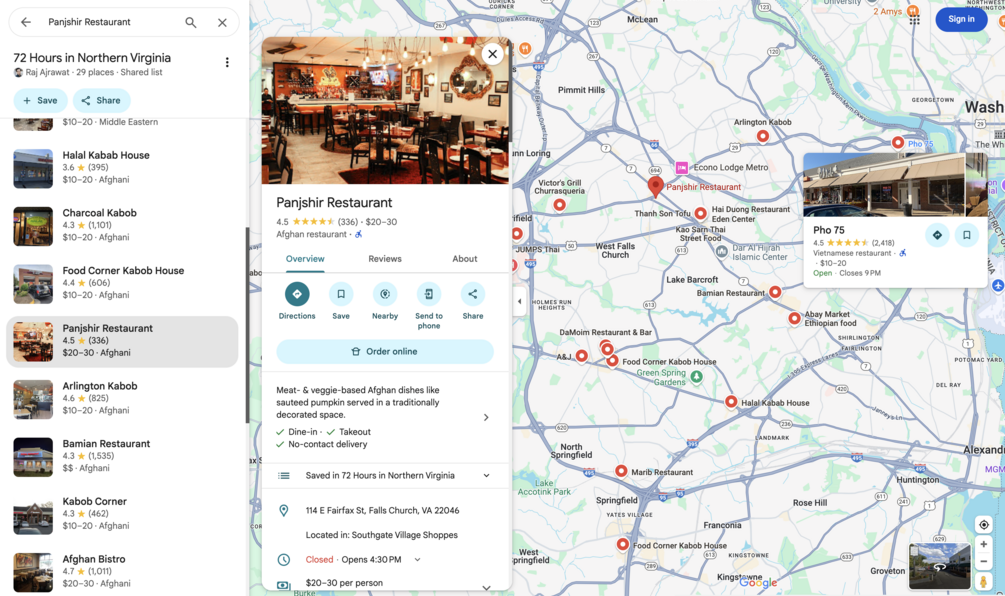Show your location on the map

[983, 525]
